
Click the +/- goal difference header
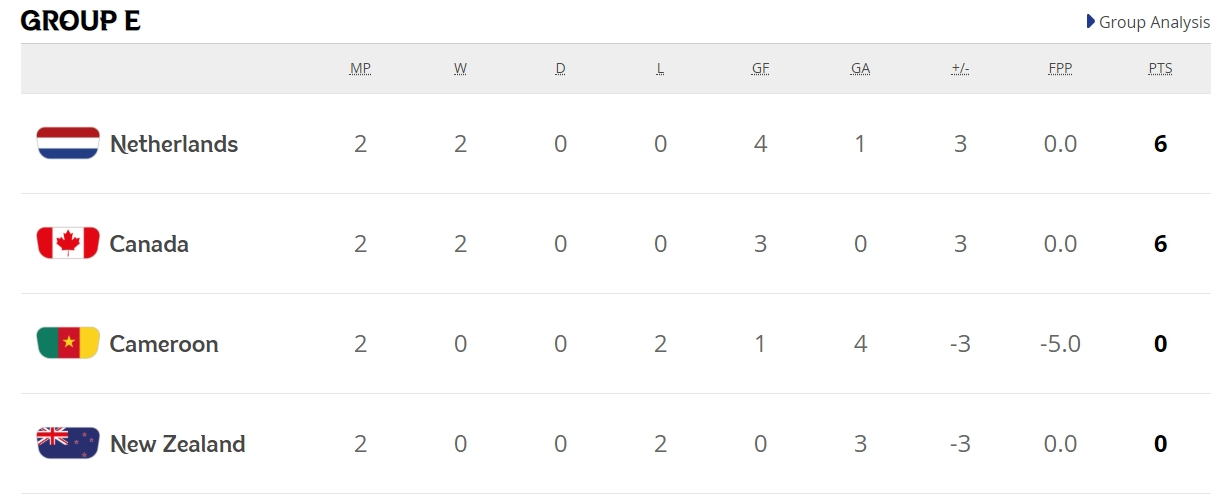tap(960, 69)
